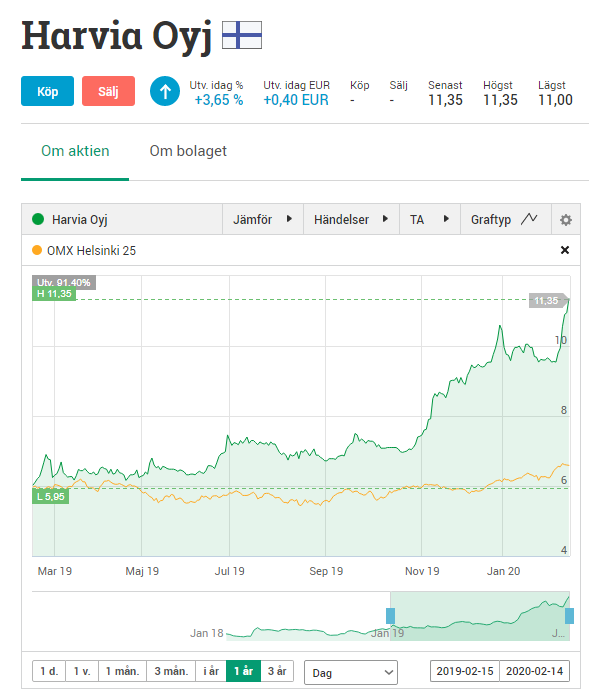
Task: Click the Utv. 91.40% change label
Action: pyautogui.click(x=64, y=282)
